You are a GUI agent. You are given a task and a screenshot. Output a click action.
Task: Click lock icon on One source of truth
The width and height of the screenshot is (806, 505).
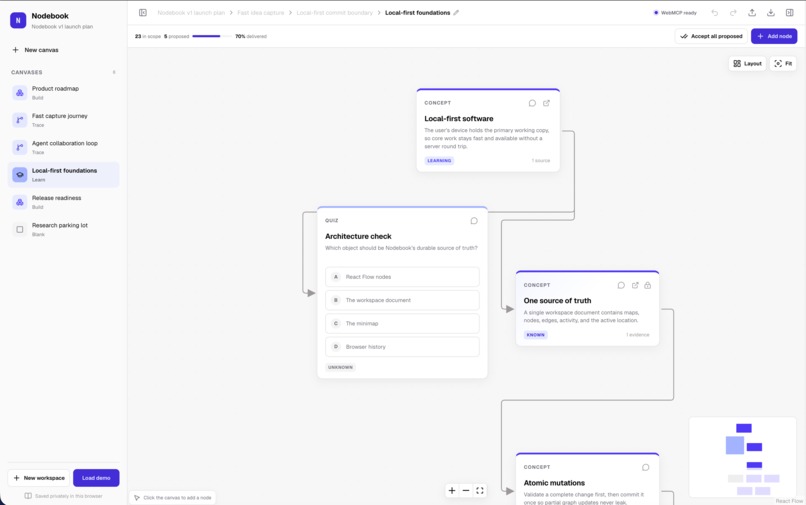tap(648, 285)
